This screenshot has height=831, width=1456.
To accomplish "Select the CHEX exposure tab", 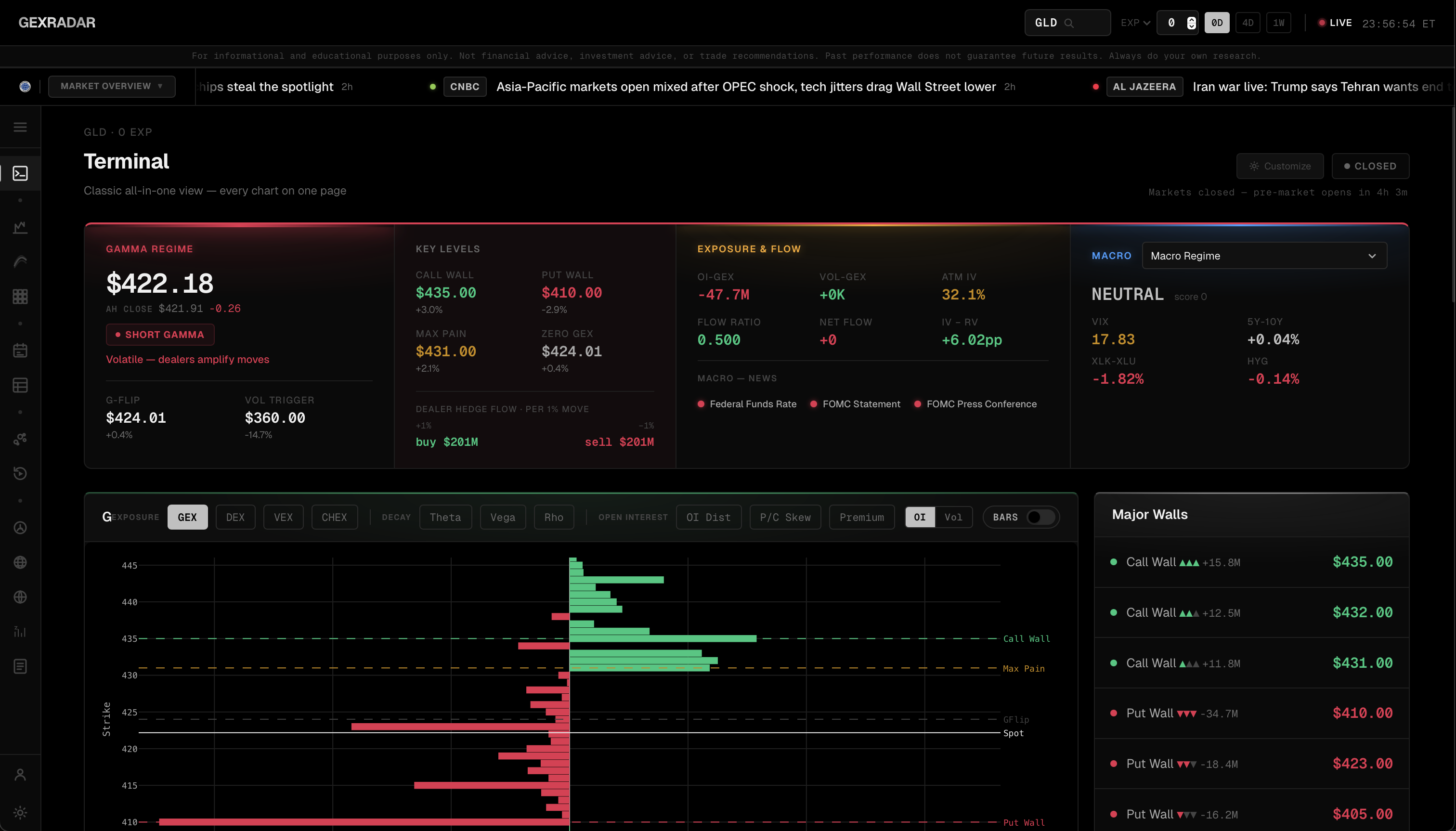I will point(335,517).
